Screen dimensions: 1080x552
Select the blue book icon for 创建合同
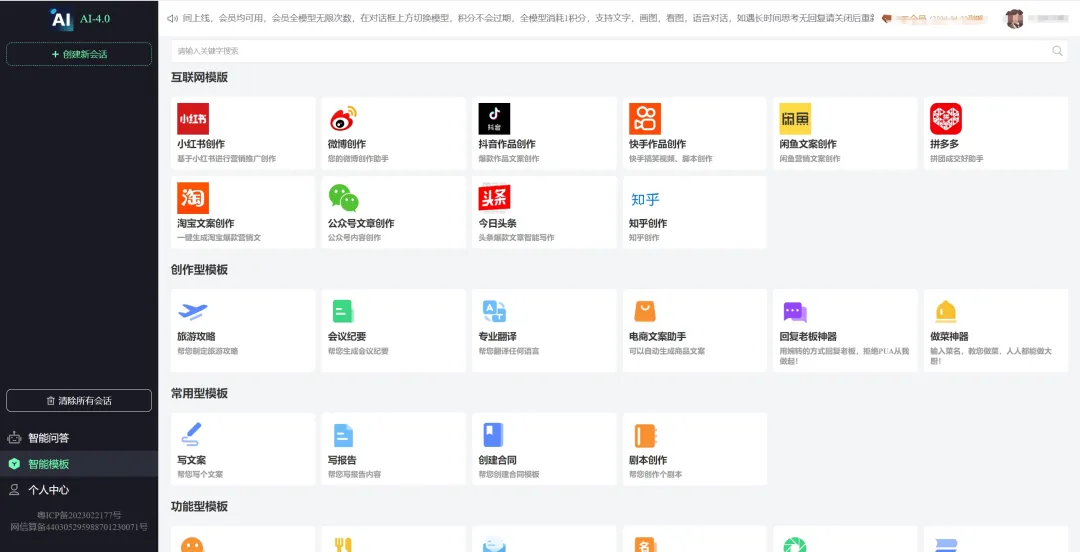pos(493,435)
